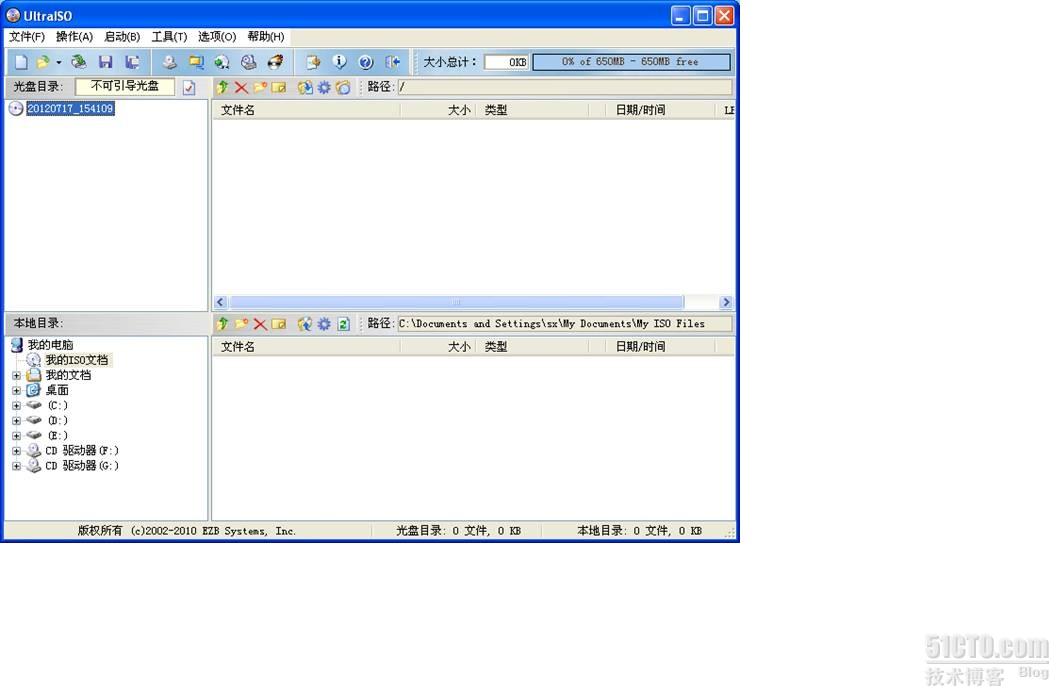The image size is (1063, 700).
Task: Click the Open file folder icon
Action: [43, 62]
